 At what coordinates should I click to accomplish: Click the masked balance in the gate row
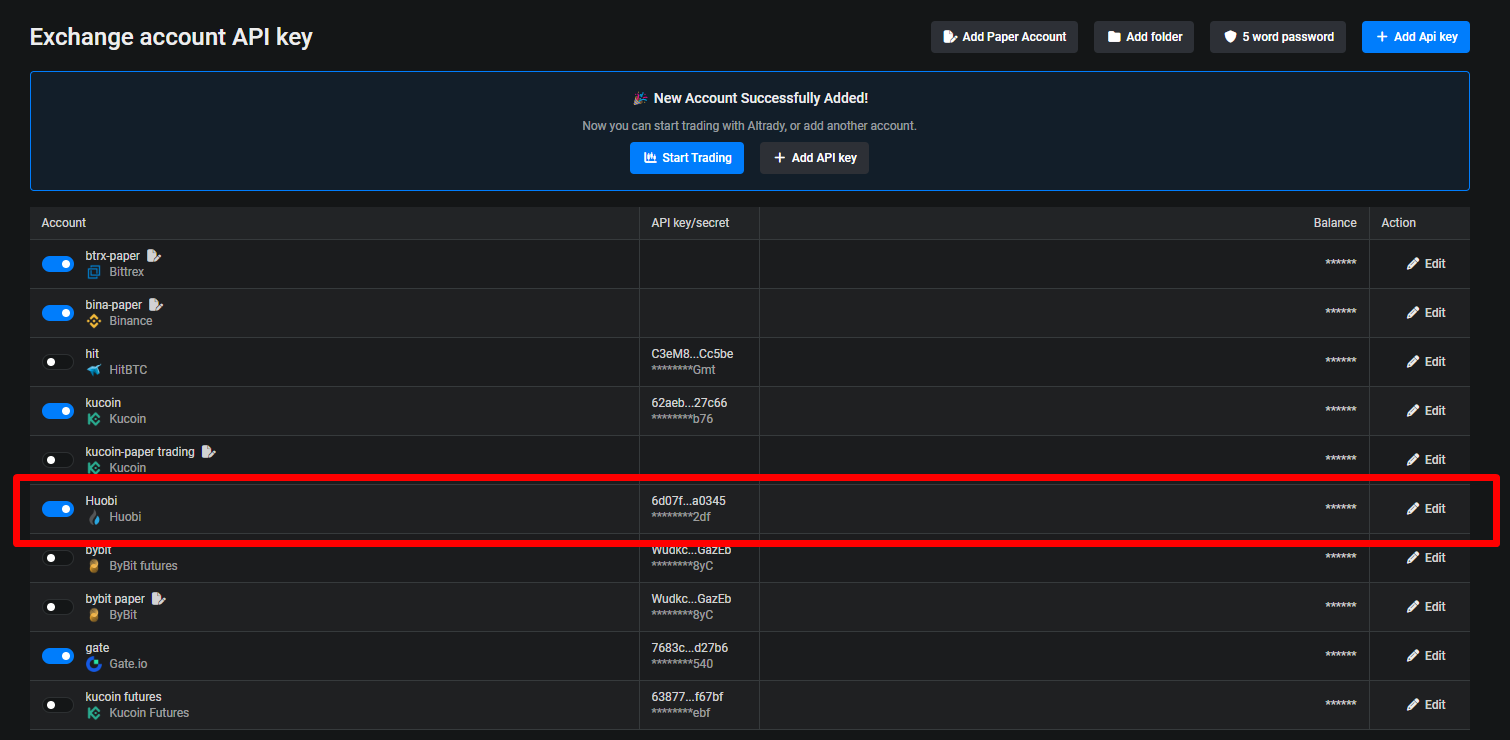click(x=1341, y=655)
